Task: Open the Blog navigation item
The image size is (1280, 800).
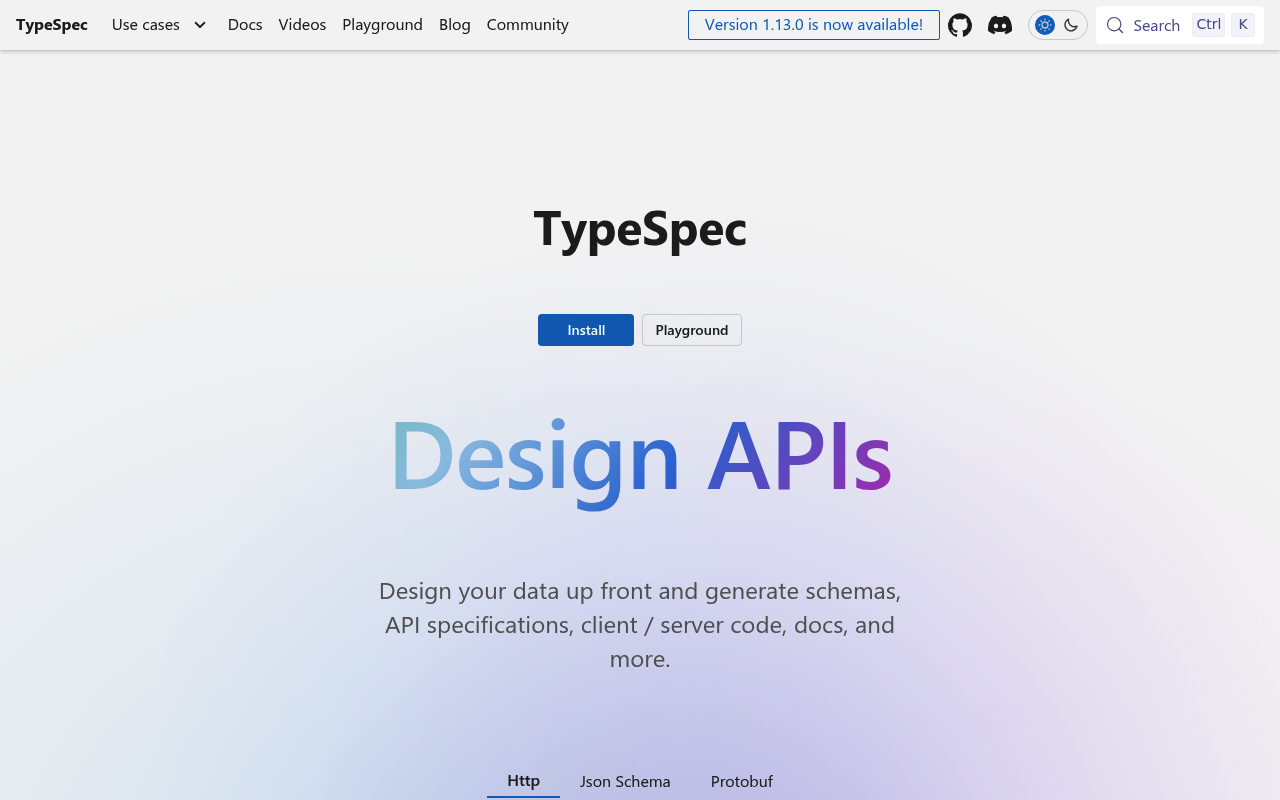Action: 455,25
